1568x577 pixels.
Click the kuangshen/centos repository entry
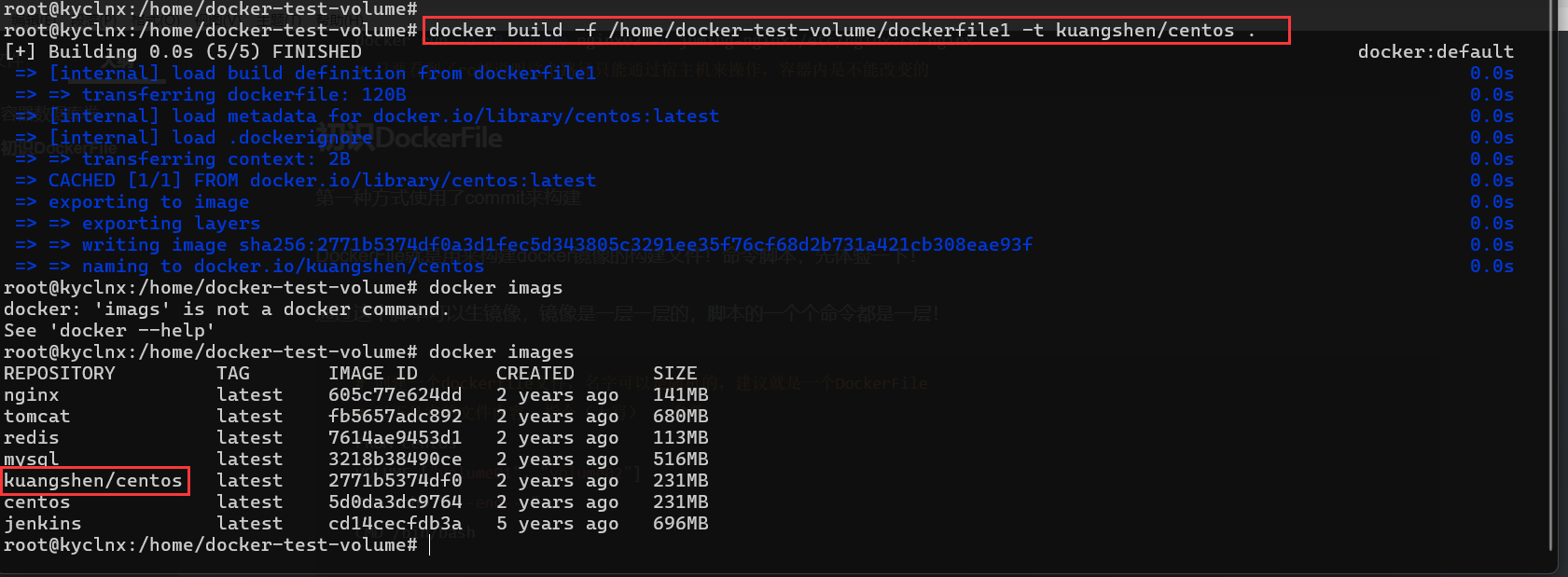click(93, 481)
